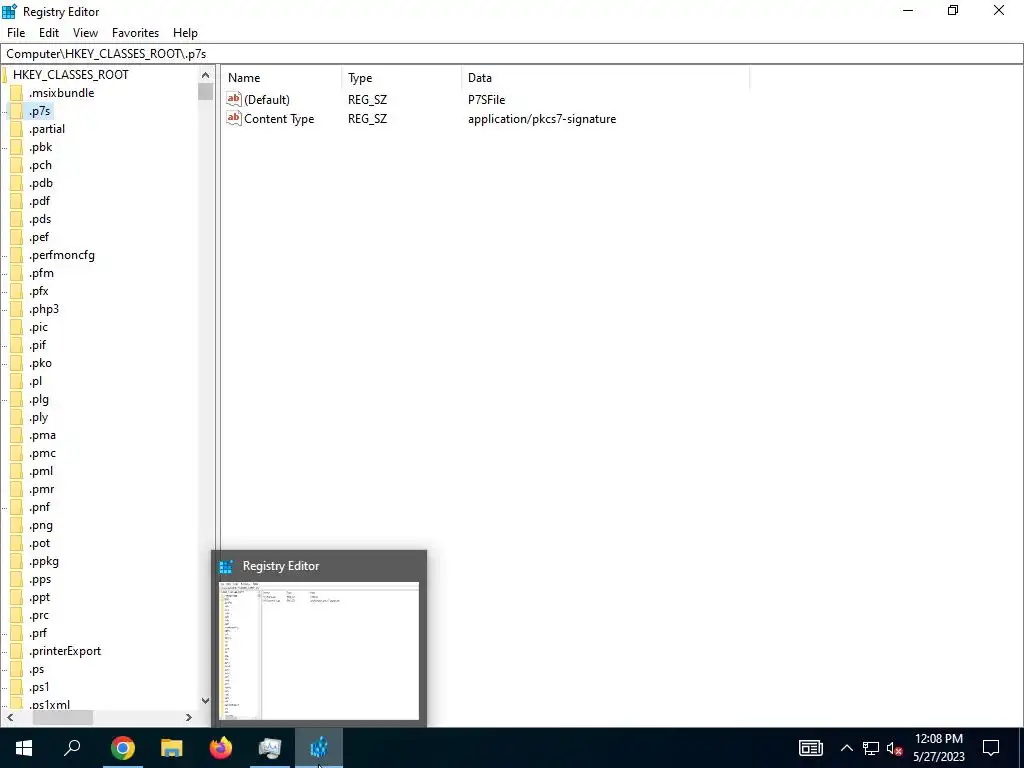The image size is (1024, 768).
Task: Open File Explorer from the taskbar
Action: click(x=172, y=748)
